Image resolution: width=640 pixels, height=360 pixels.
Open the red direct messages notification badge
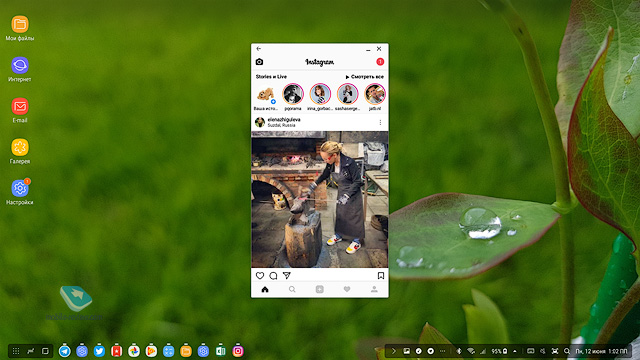tap(380, 62)
